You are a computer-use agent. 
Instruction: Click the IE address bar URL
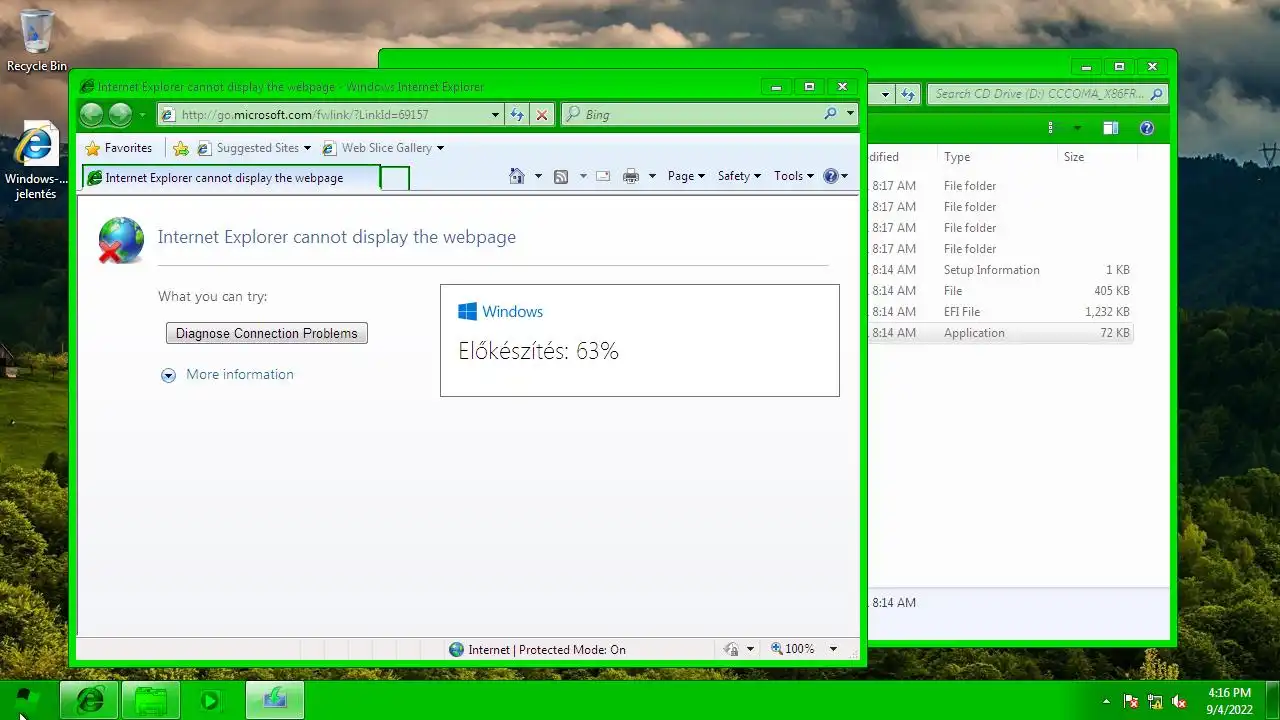pos(305,115)
